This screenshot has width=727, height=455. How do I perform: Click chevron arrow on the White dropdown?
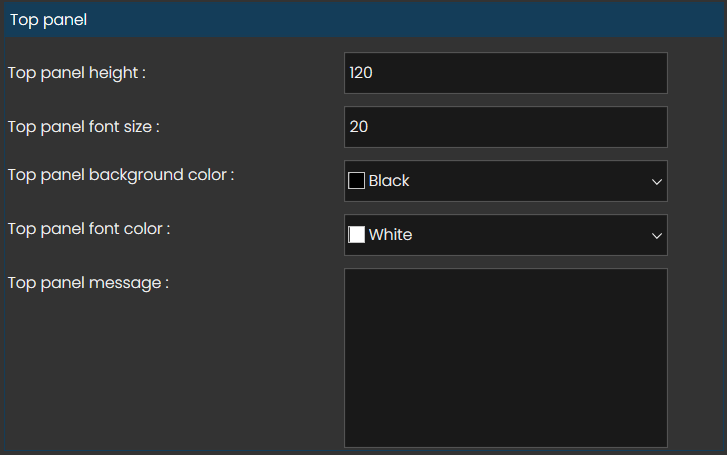(657, 236)
